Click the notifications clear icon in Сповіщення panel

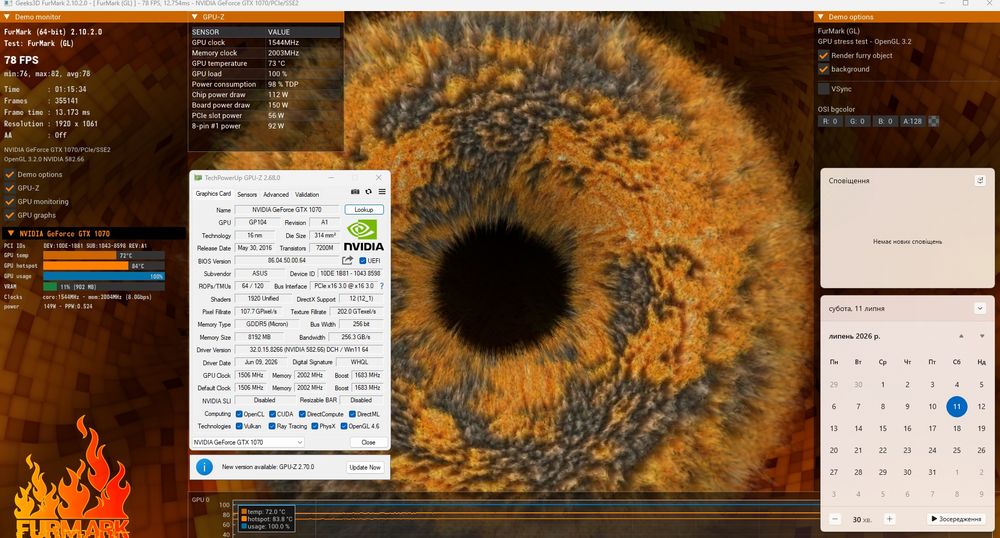[980, 180]
